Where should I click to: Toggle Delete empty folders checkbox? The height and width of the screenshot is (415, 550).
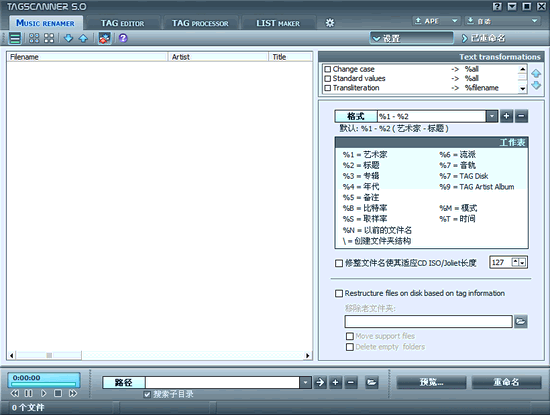(350, 347)
